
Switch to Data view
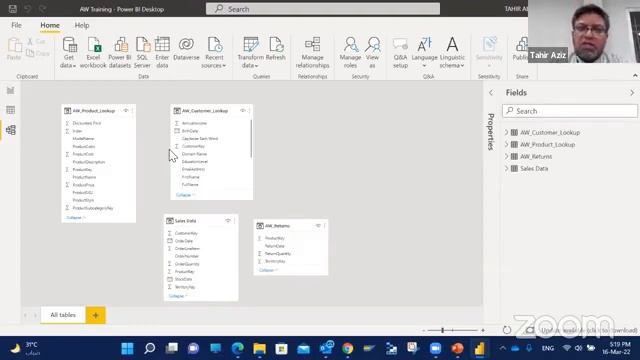pyautogui.click(x=11, y=110)
